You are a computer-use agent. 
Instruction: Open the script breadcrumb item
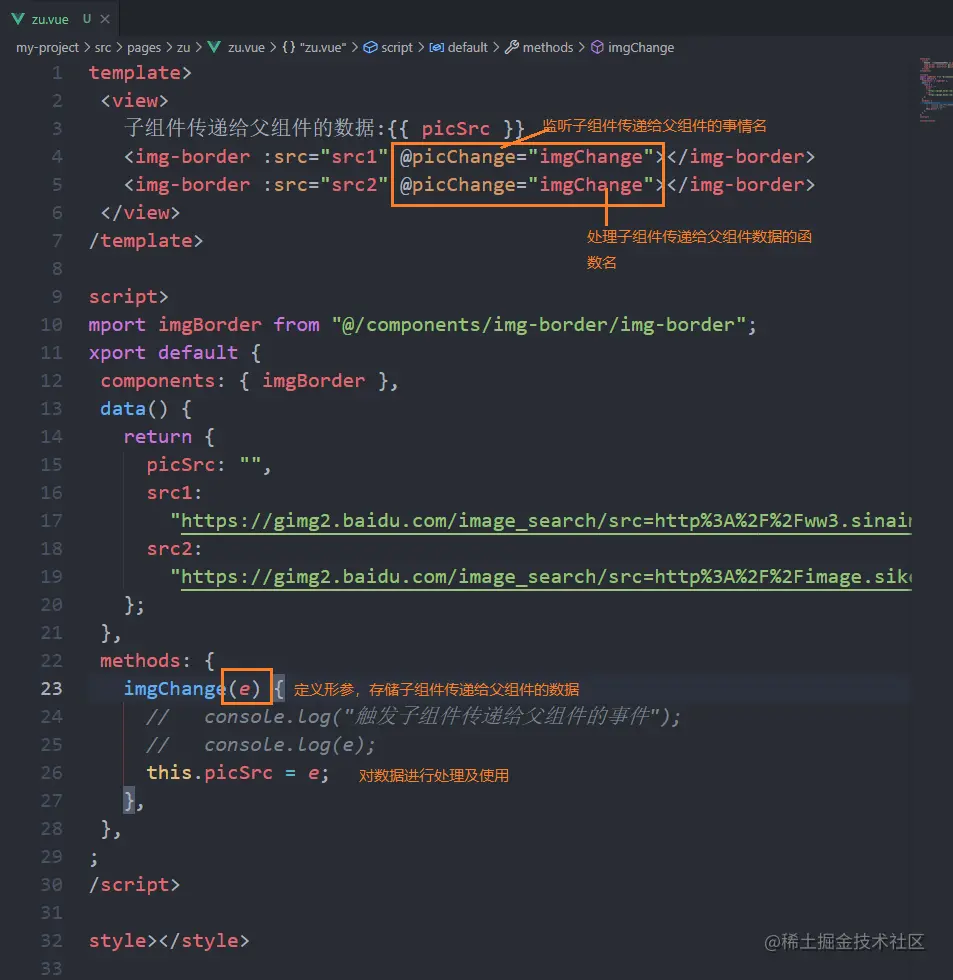point(397,48)
